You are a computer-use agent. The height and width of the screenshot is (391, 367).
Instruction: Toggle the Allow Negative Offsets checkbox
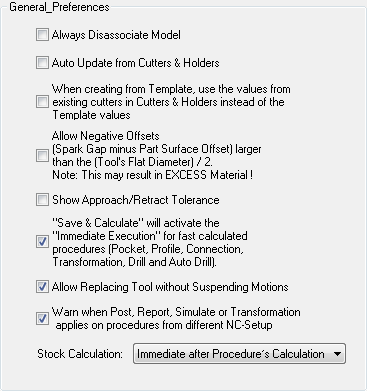click(x=42, y=155)
